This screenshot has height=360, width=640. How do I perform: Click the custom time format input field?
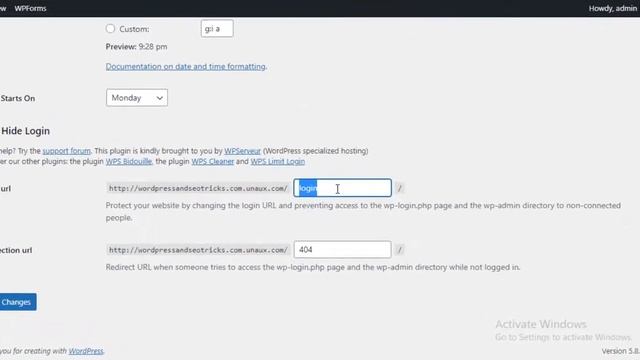point(217,29)
